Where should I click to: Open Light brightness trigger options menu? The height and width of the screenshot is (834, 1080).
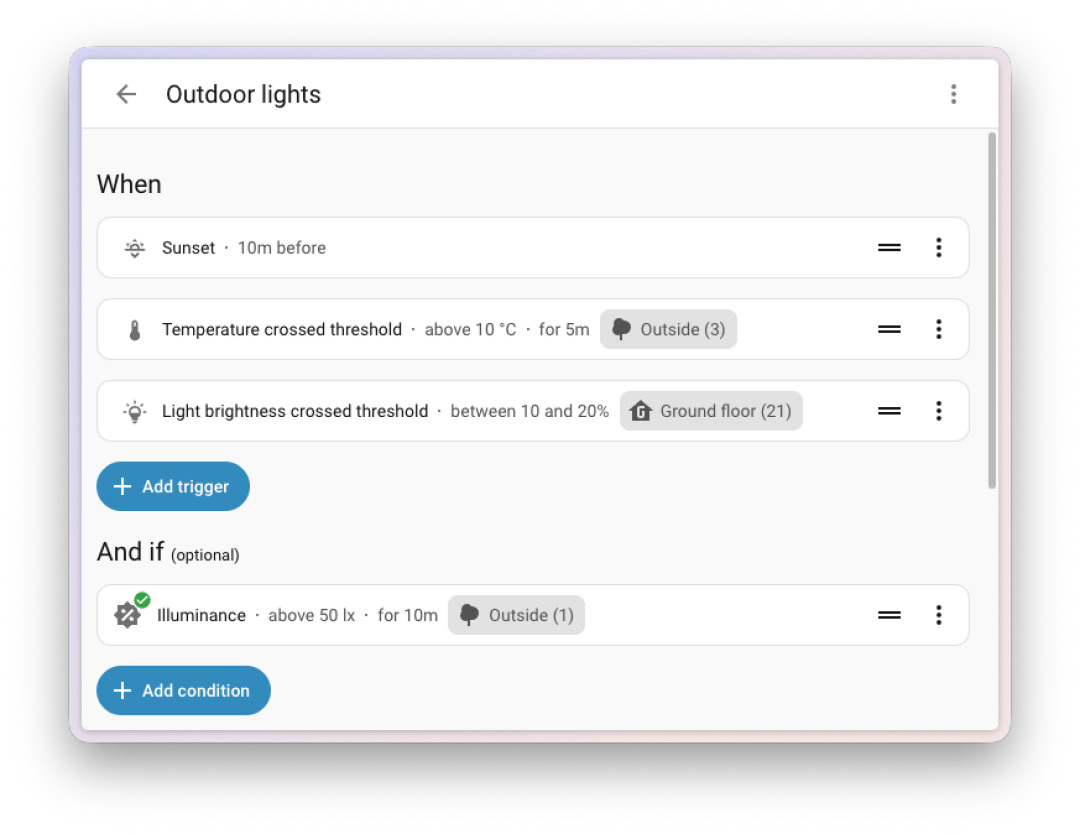click(x=938, y=410)
